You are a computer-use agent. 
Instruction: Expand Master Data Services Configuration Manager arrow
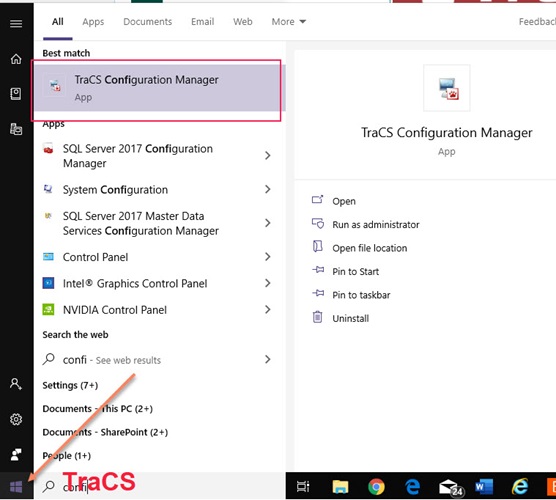click(268, 223)
